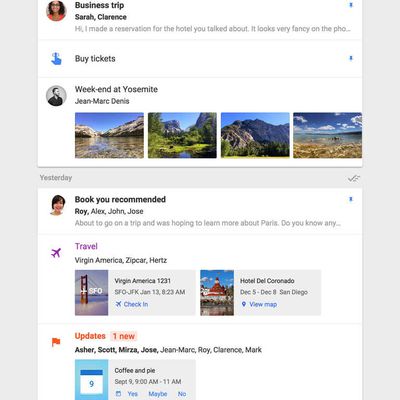Click the avatar on Book you recommended
Image resolution: width=400 pixels, height=400 pixels.
click(57, 205)
